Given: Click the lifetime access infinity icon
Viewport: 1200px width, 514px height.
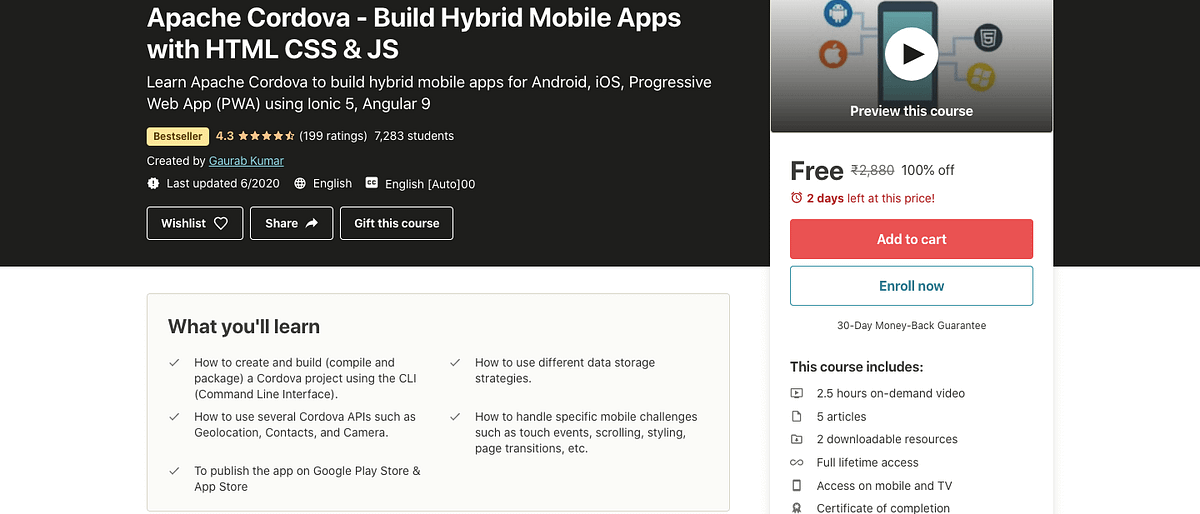Looking at the screenshot, I should click(797, 462).
